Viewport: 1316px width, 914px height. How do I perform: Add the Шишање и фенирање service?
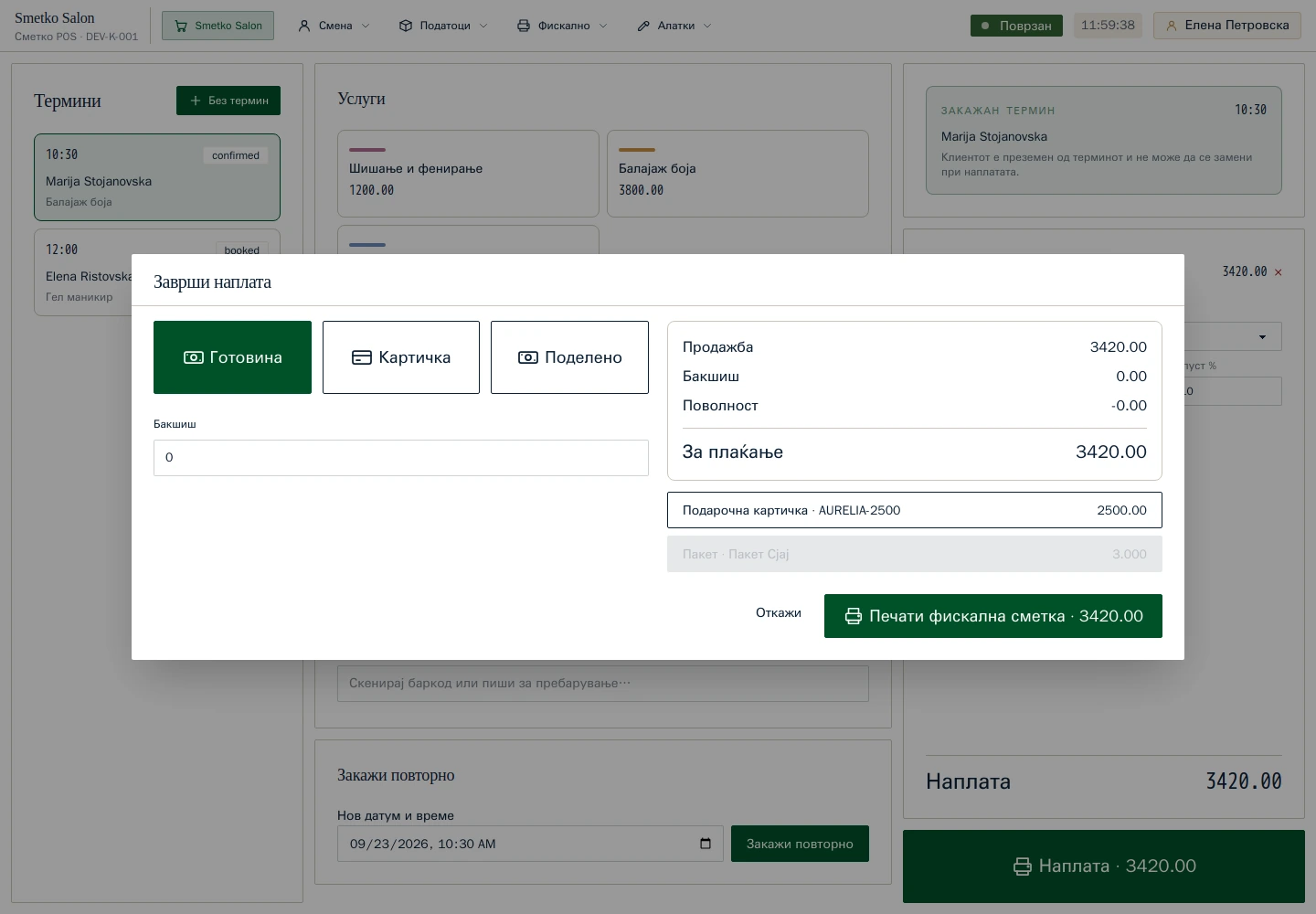pos(468,174)
